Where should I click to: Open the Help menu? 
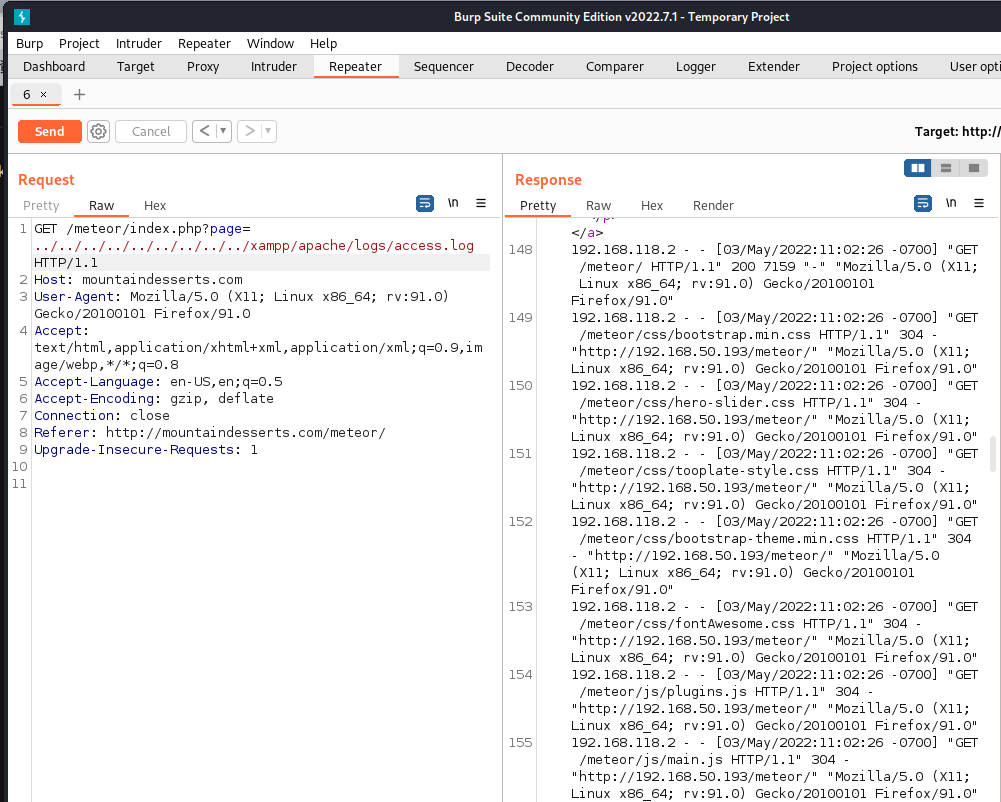[x=324, y=43]
